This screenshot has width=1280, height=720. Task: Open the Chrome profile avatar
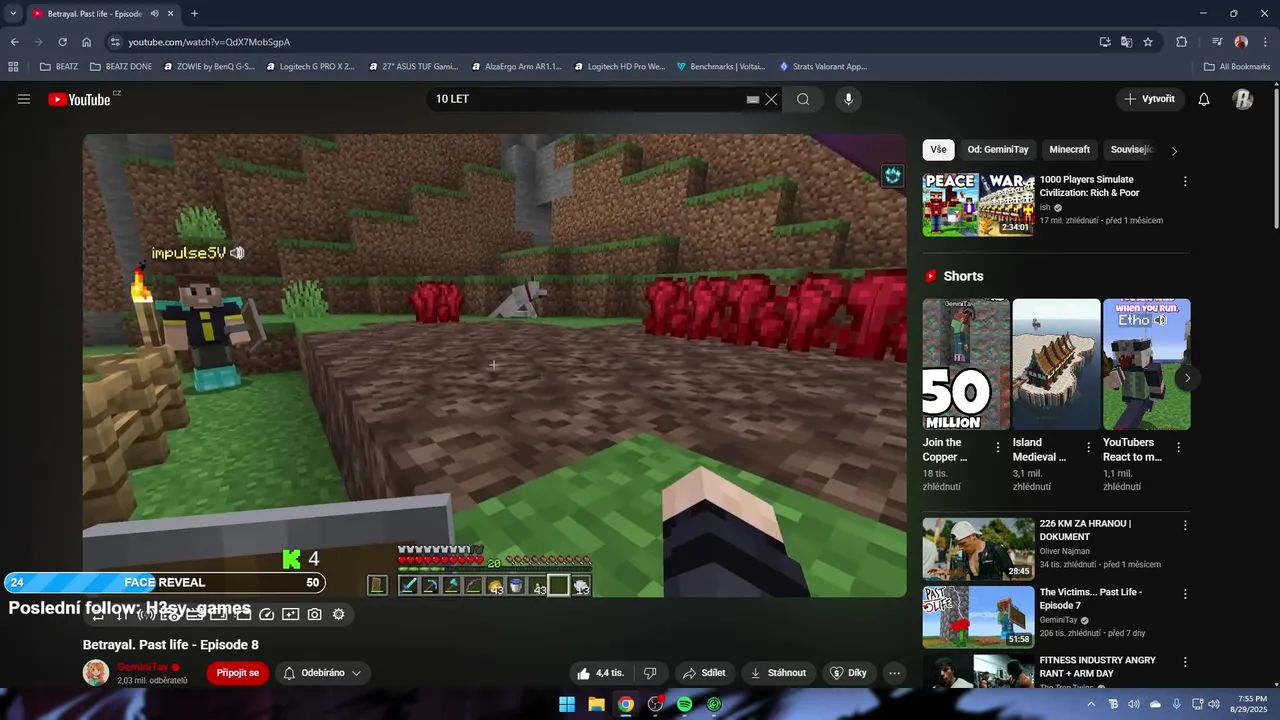point(1241,42)
